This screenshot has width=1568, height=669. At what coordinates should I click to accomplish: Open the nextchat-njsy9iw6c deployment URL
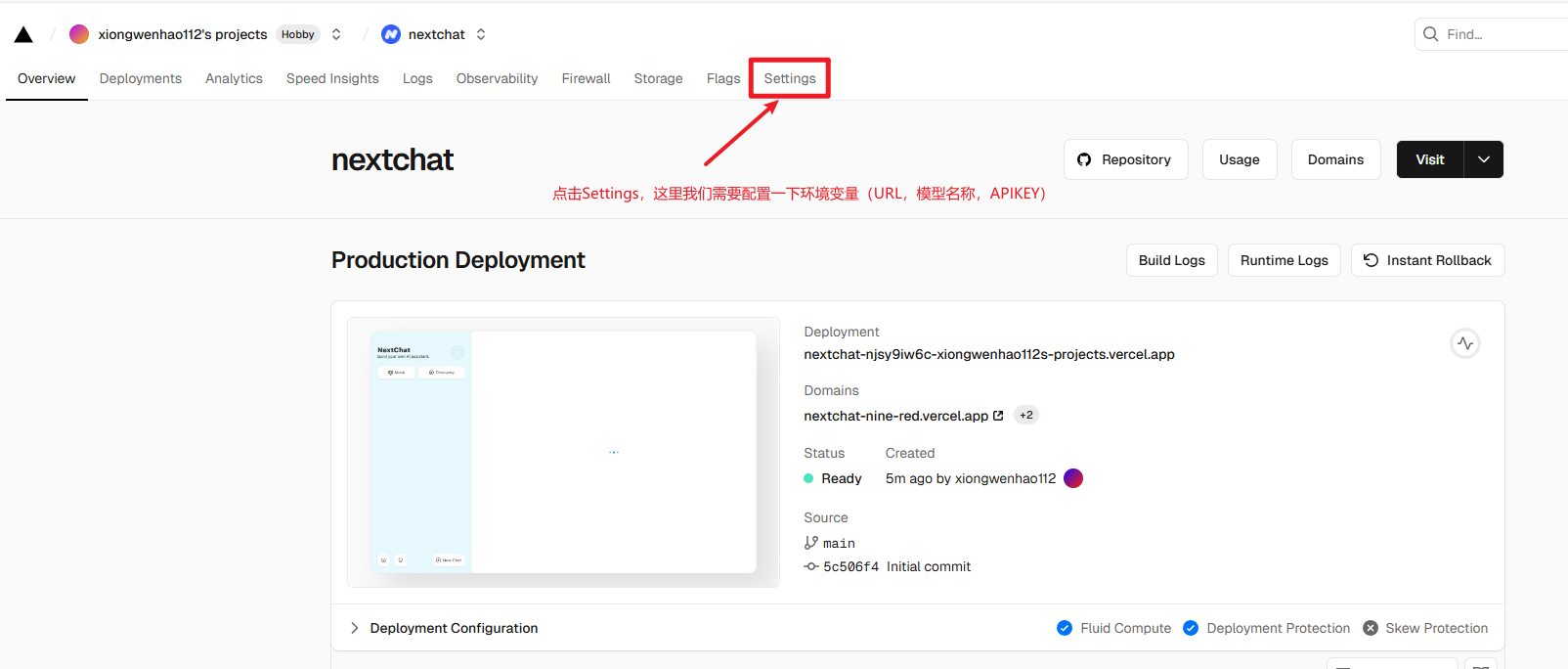(x=989, y=354)
